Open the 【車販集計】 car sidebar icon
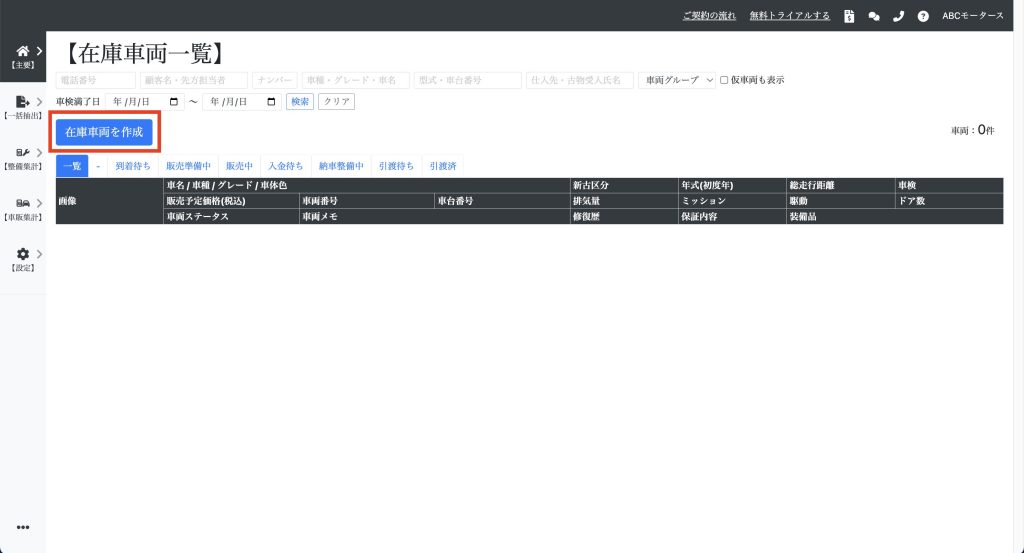 pyautogui.click(x=22, y=203)
